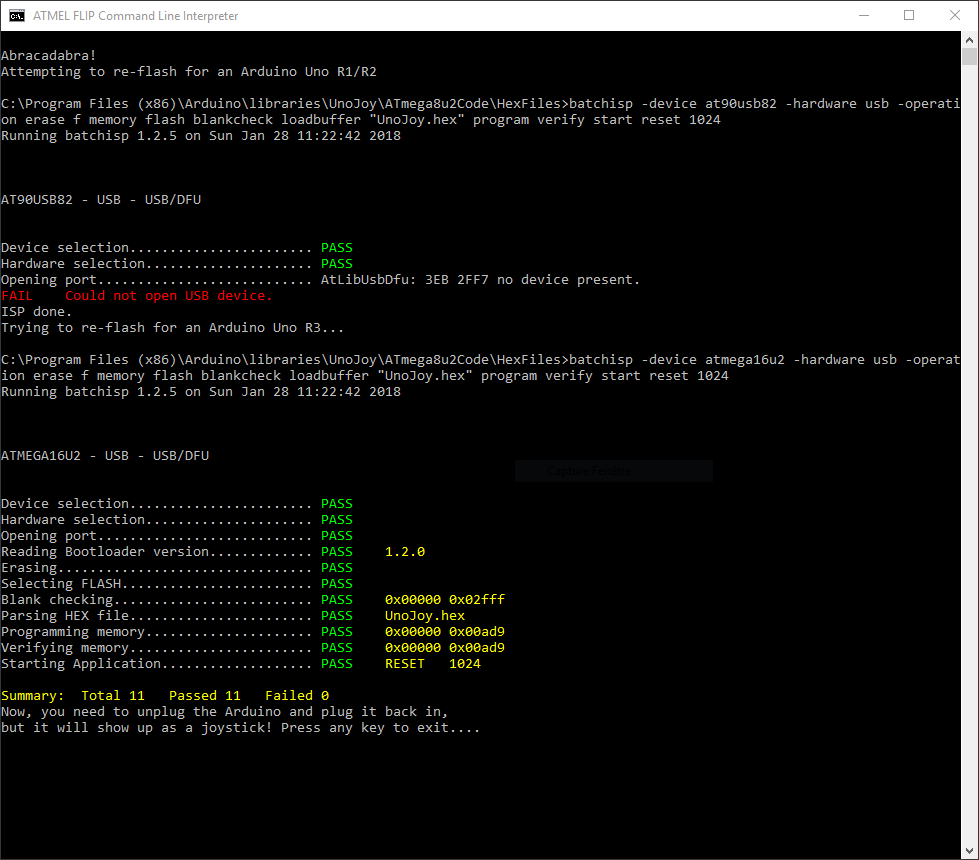Click the 'AT90USB82 - USB - USB/DFU' line

[x=101, y=200]
